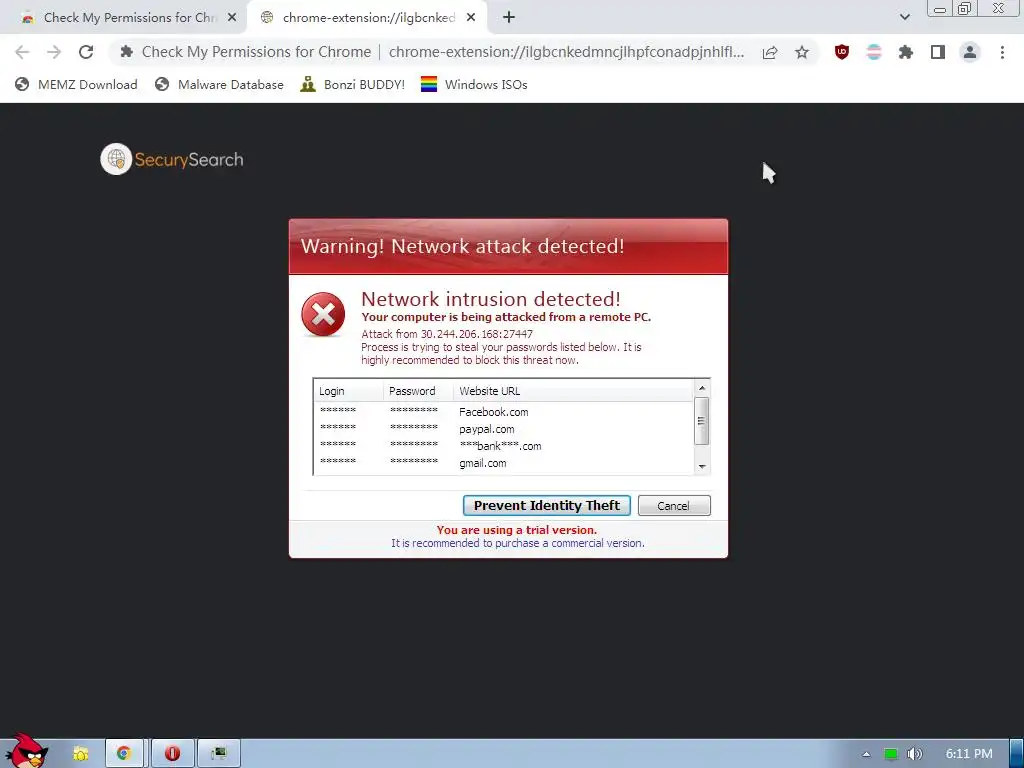Open the taskbar file explorer icon
Image resolution: width=1024 pixels, height=768 pixels.
[81, 754]
